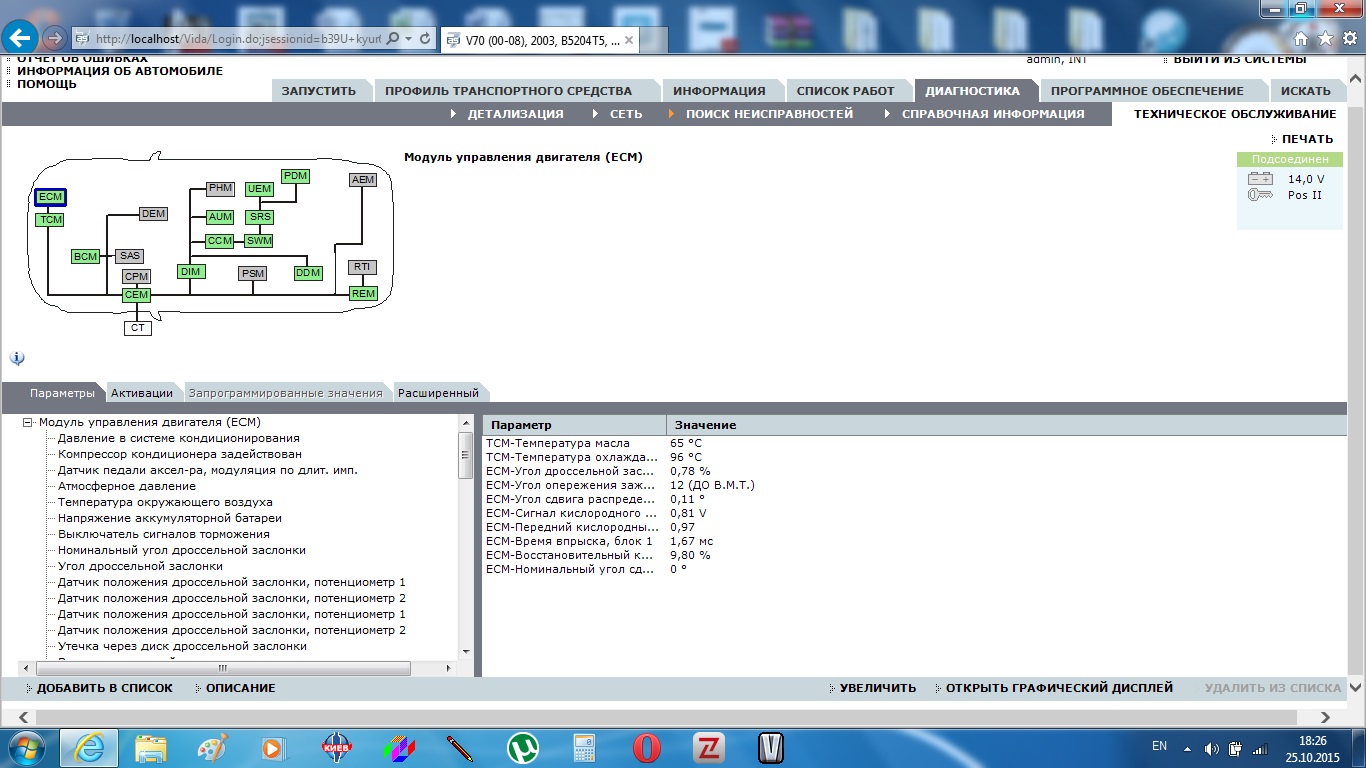The width and height of the screenshot is (1366, 768).
Task: Select the SRS module node
Action: point(260,217)
